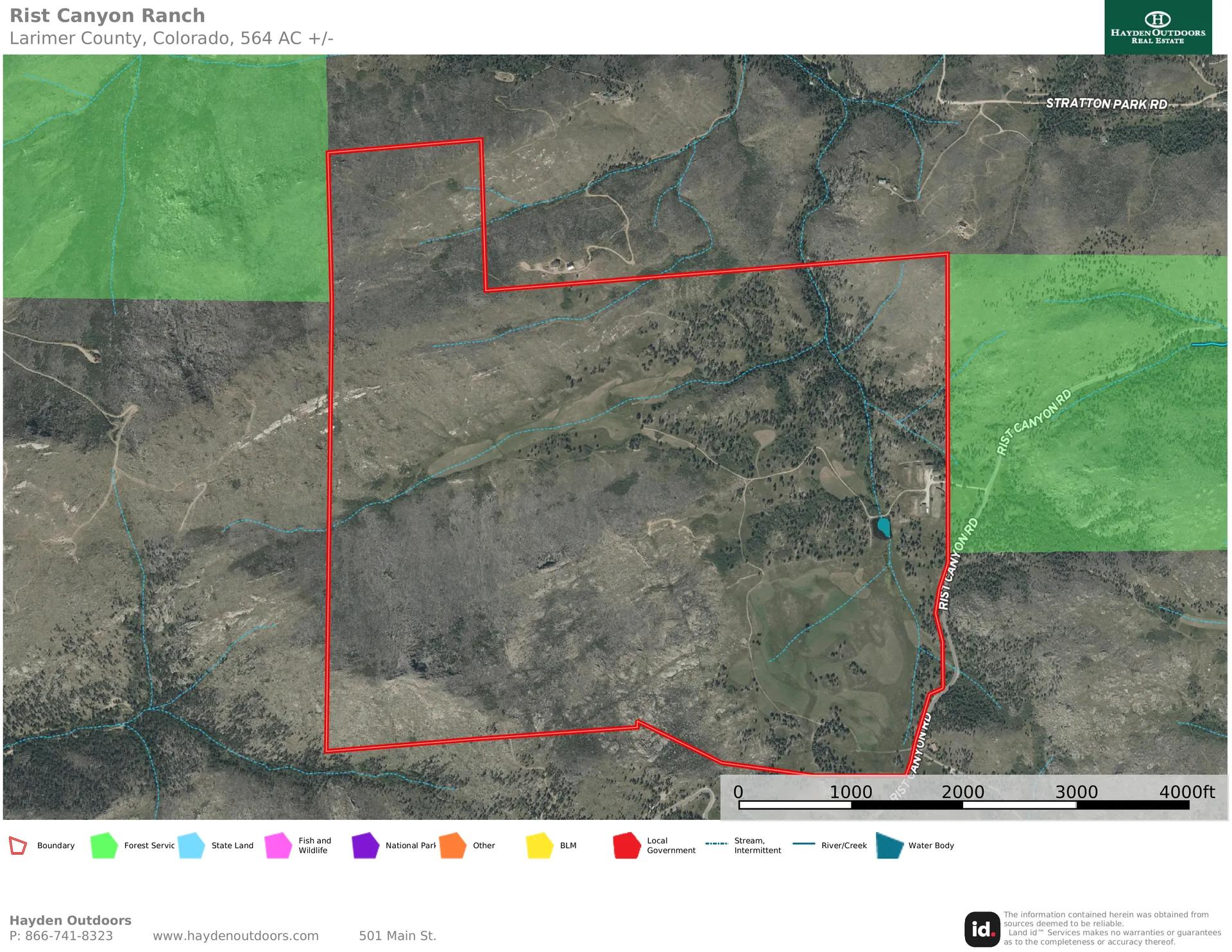Viewport: 1232px width, 952px height.
Task: Click the Other legend label
Action: 484,846
